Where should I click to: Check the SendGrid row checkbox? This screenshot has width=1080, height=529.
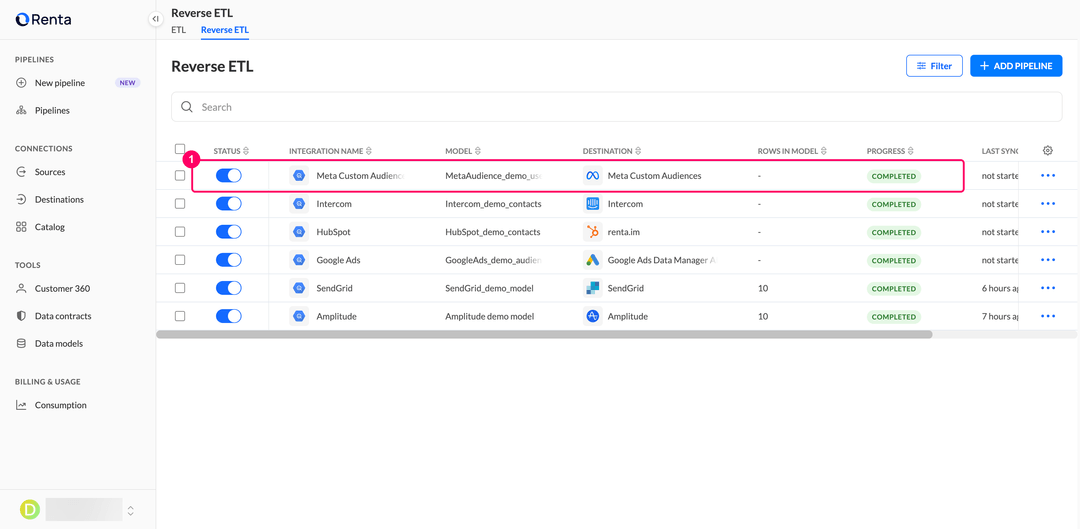[x=180, y=288]
